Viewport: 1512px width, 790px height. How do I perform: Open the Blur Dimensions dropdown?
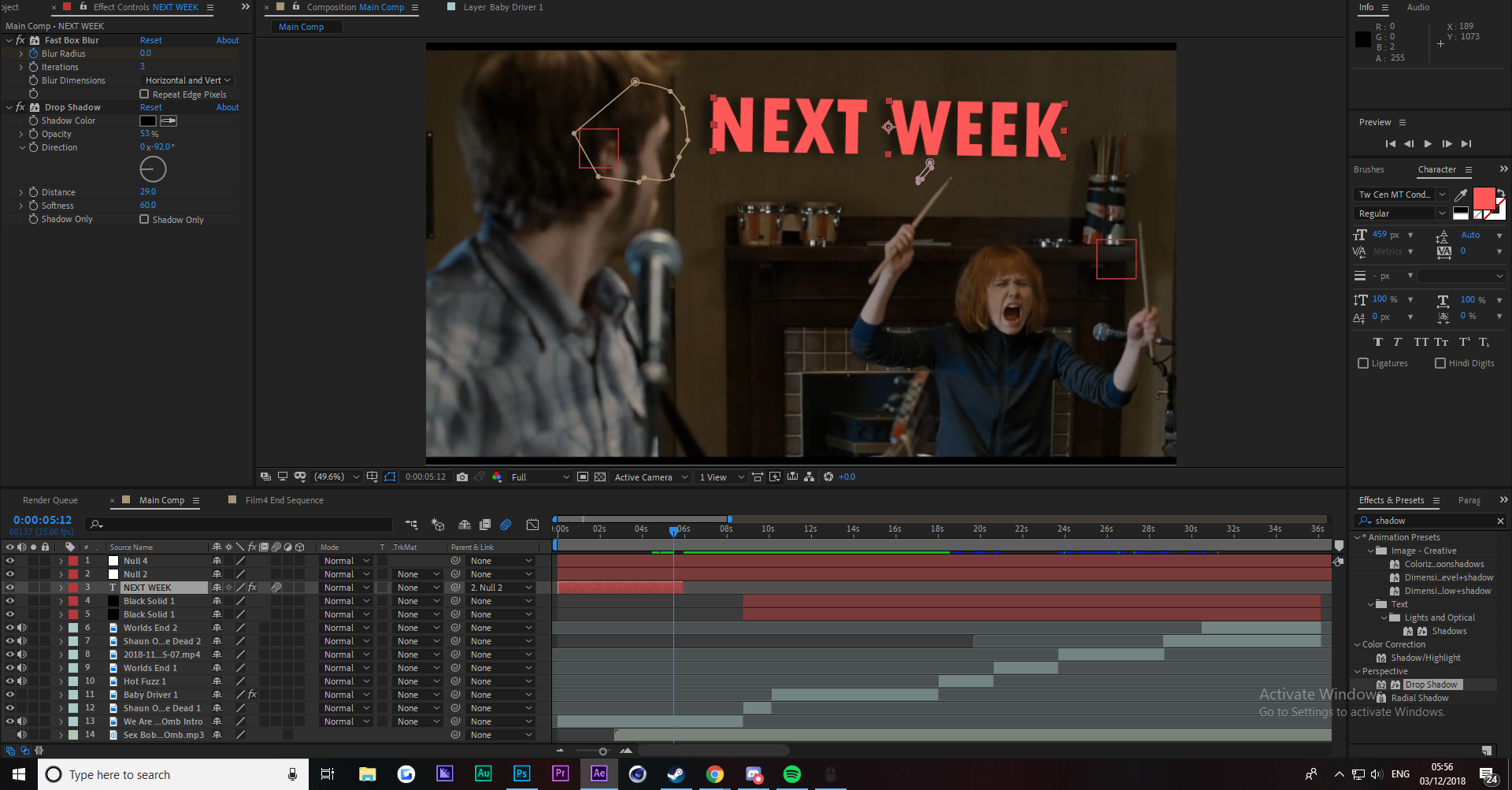(186, 80)
